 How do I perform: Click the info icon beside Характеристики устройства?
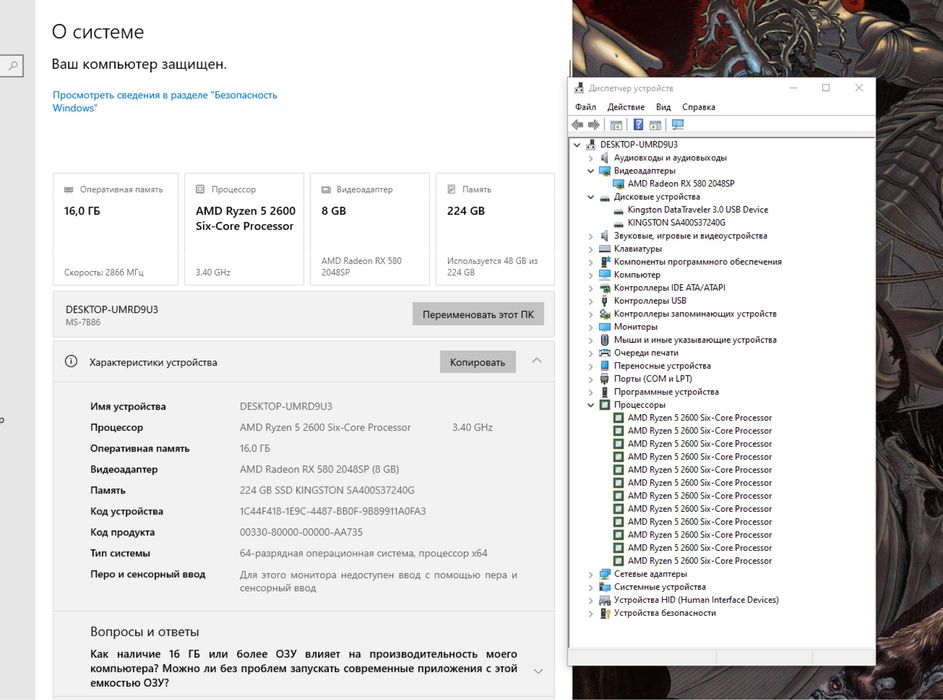click(71, 361)
